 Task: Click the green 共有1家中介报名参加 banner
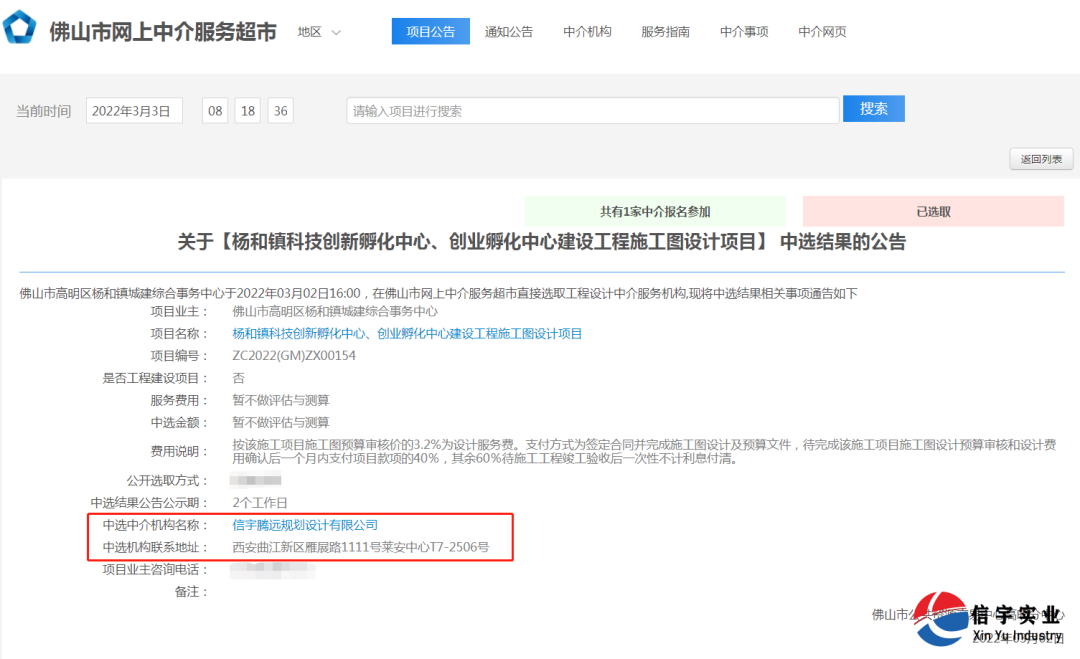coord(655,212)
